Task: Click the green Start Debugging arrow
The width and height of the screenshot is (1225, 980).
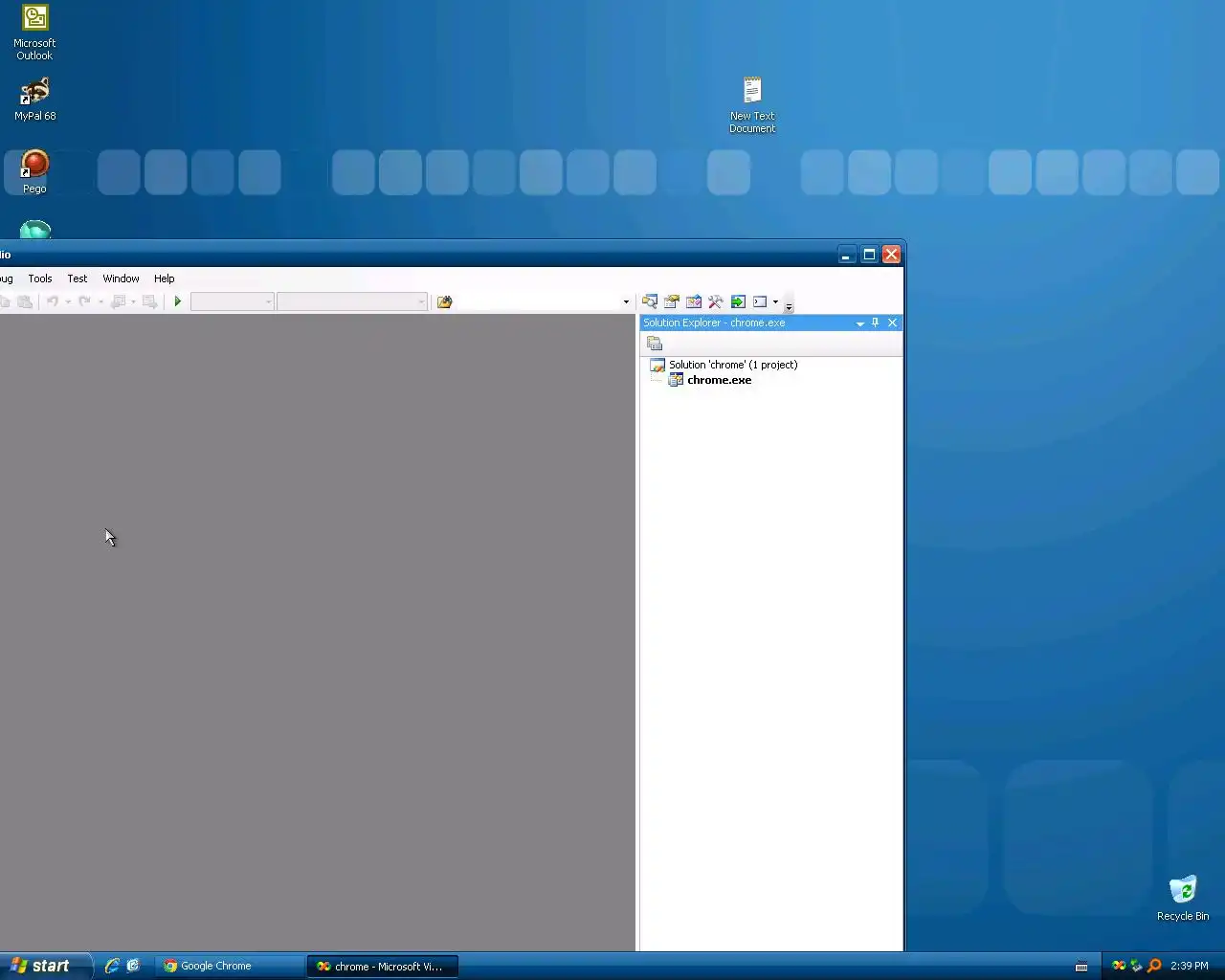Action: pos(177,301)
